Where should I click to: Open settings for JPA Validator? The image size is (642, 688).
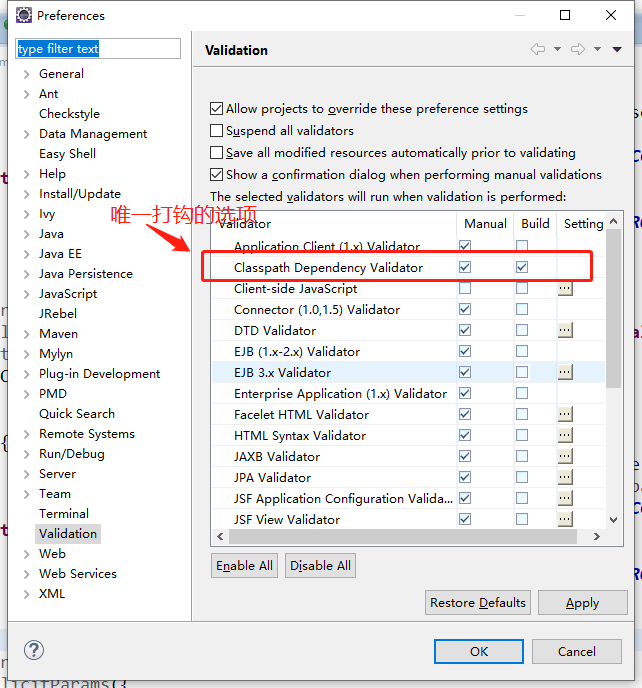click(x=565, y=477)
